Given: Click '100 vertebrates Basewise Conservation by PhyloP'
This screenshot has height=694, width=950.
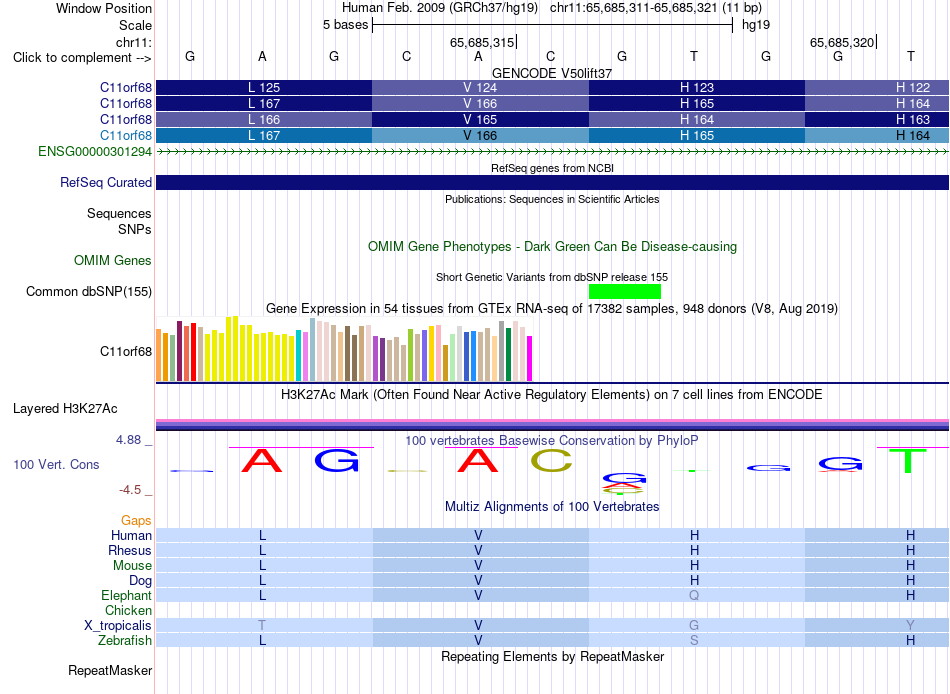Looking at the screenshot, I should coord(552,441).
